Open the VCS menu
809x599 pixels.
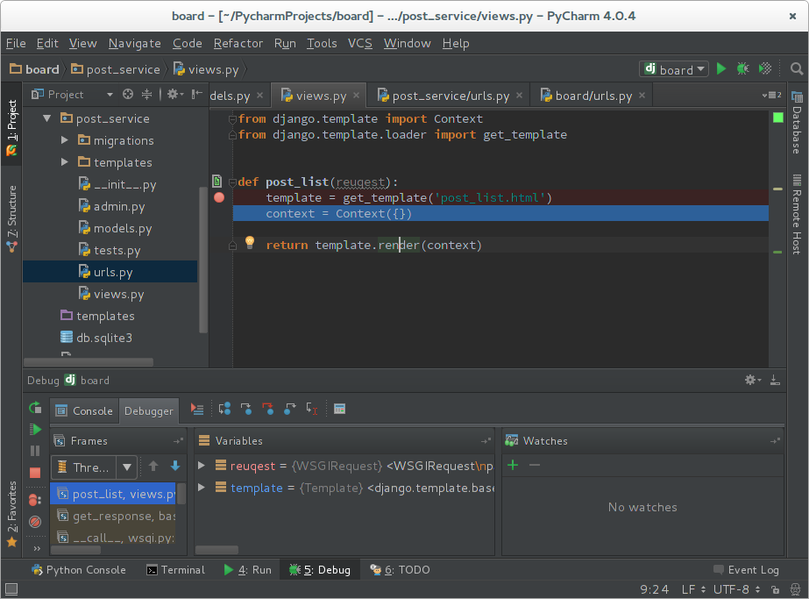pyautogui.click(x=360, y=43)
